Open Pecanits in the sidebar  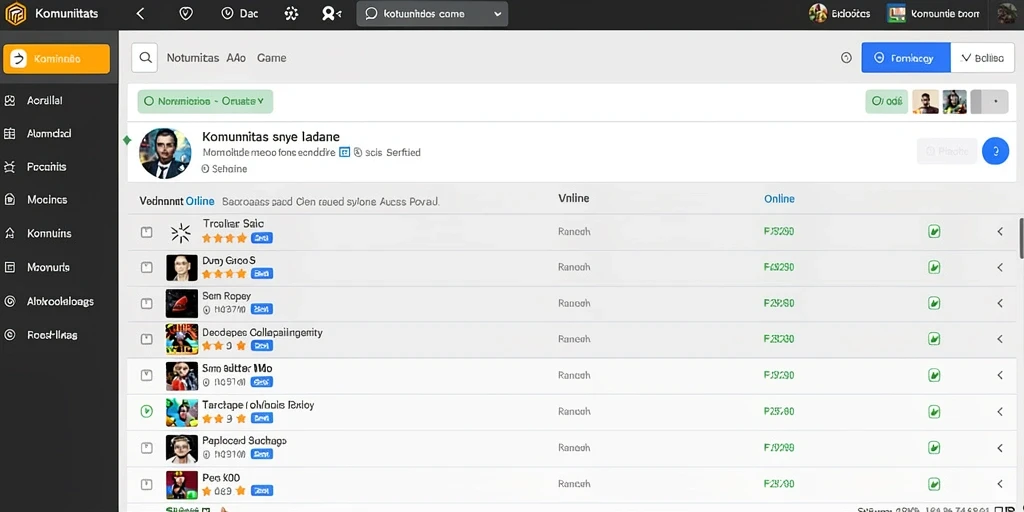click(46, 167)
